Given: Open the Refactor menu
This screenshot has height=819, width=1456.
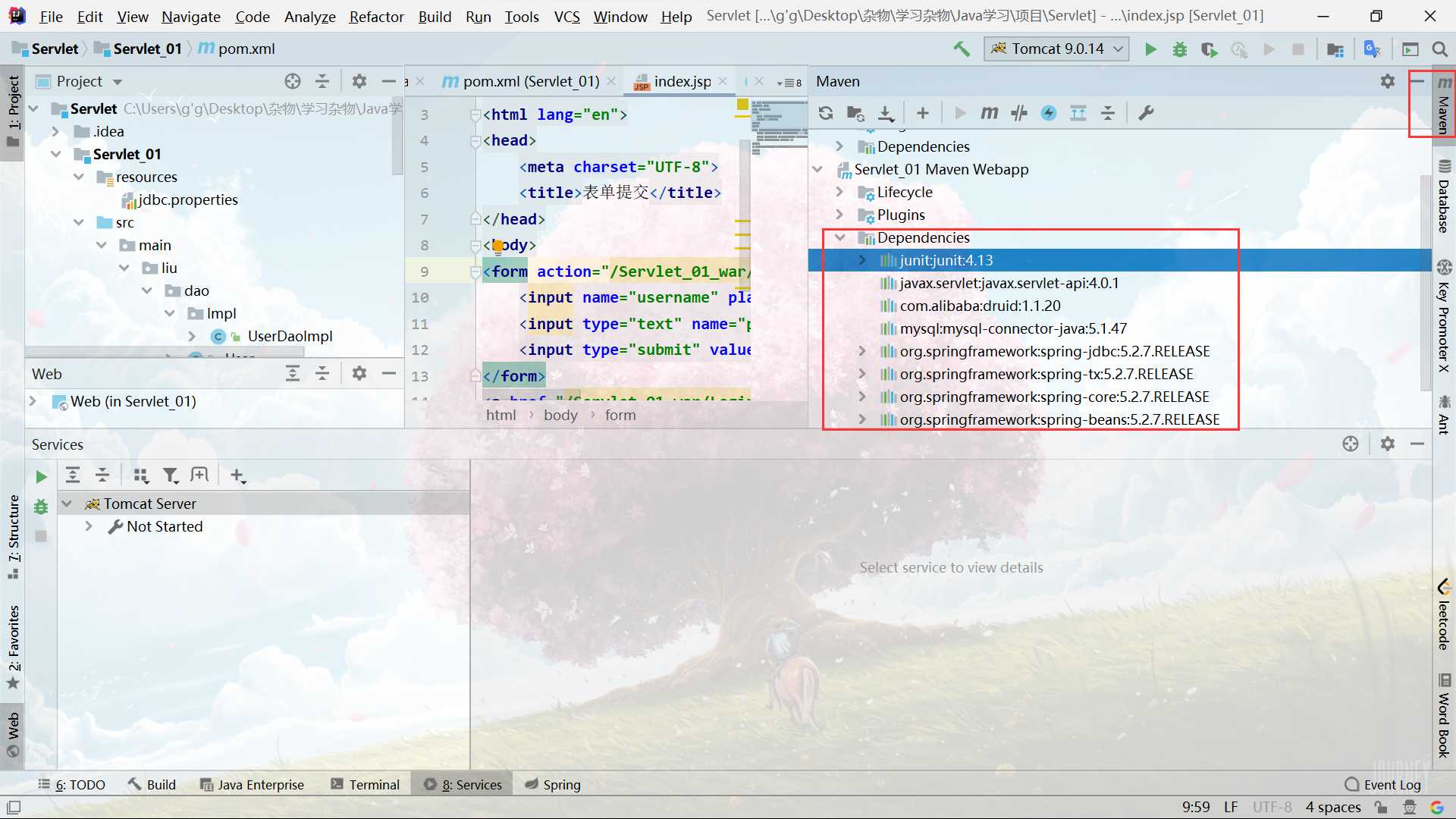Looking at the screenshot, I should [376, 16].
